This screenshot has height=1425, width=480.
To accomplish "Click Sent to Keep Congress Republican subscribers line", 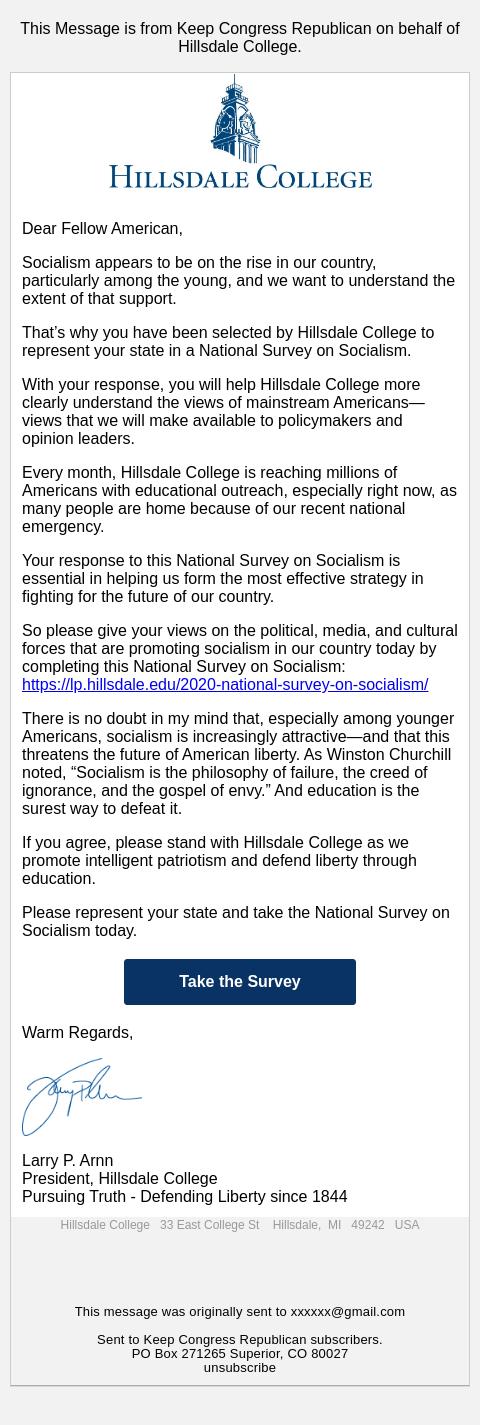I will [240, 1339].
